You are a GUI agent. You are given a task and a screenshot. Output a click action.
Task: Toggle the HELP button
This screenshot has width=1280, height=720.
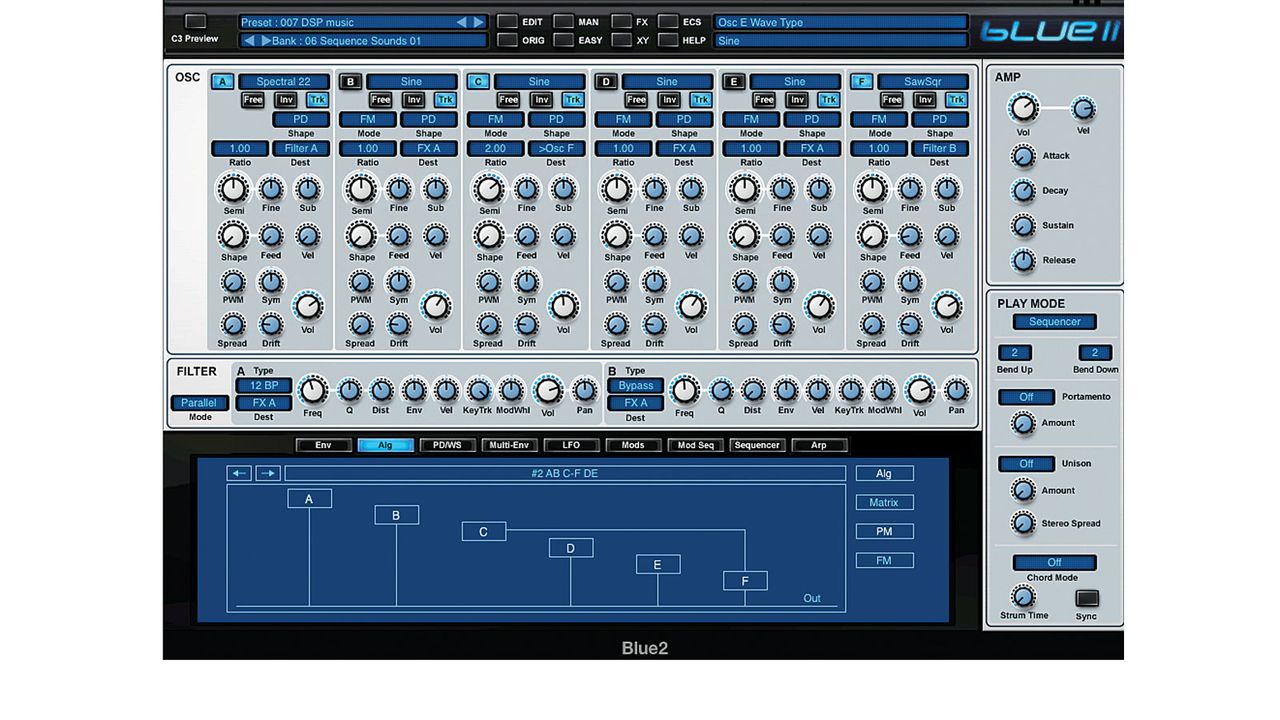667,40
